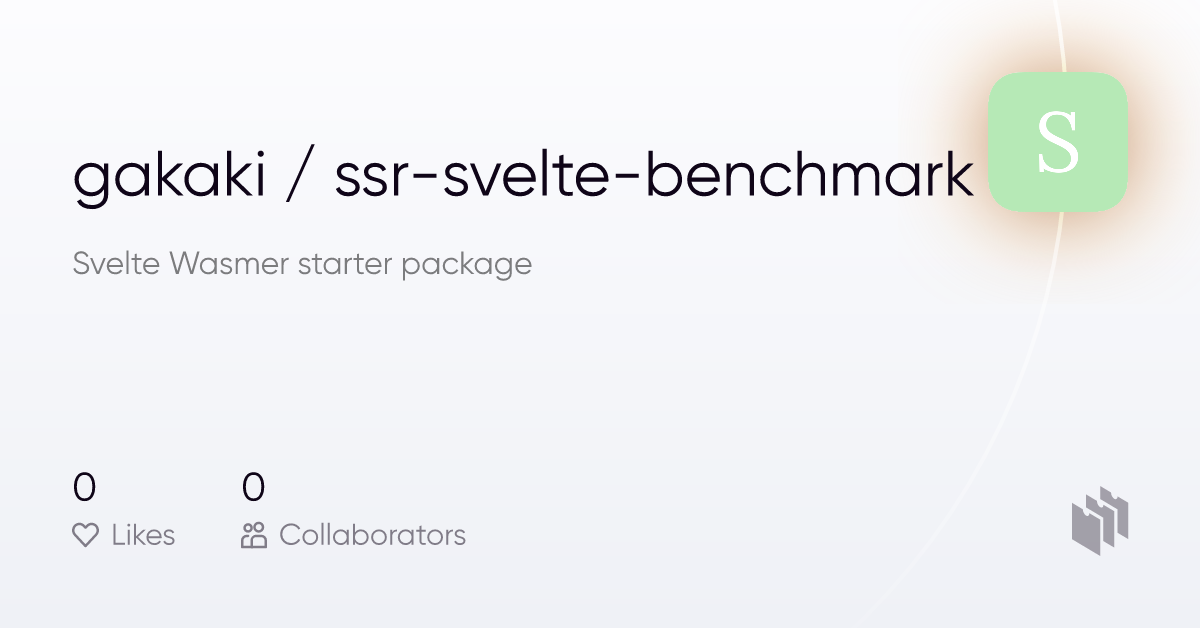Select the green S avatar tile
Screen dimensions: 1200x628
tap(1057, 142)
